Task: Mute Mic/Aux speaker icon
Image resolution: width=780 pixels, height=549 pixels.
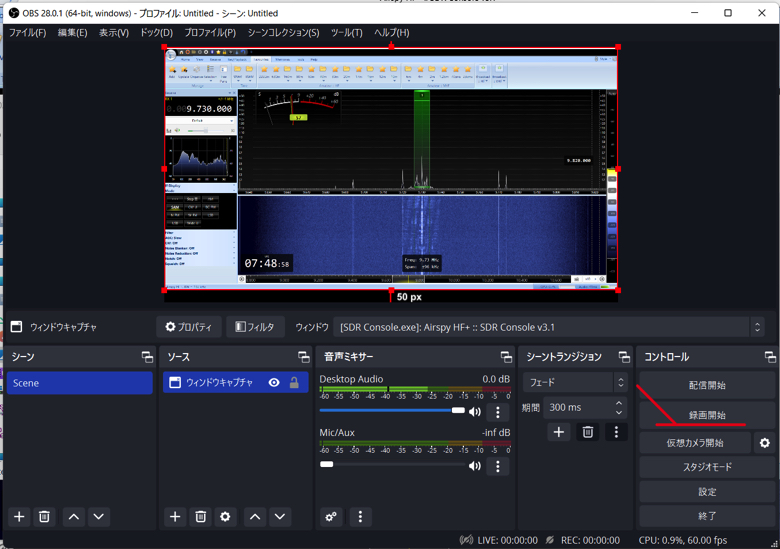Action: click(x=475, y=465)
